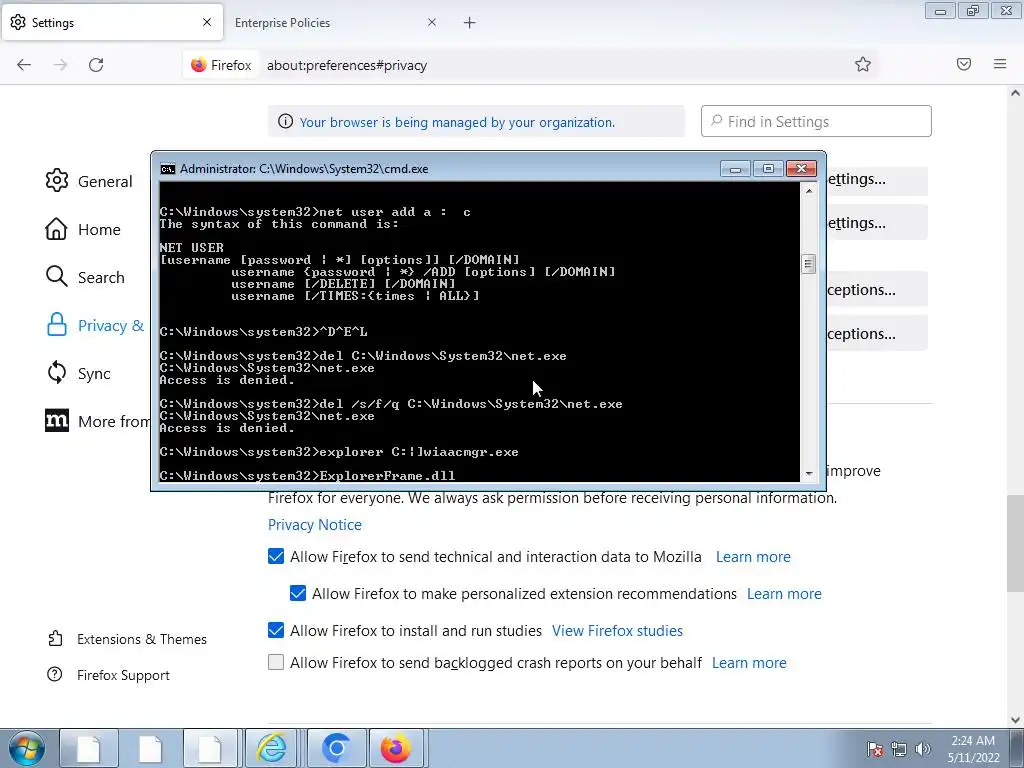The height and width of the screenshot is (768, 1024).
Task: Minimize the cmd.exe window
Action: pos(735,169)
